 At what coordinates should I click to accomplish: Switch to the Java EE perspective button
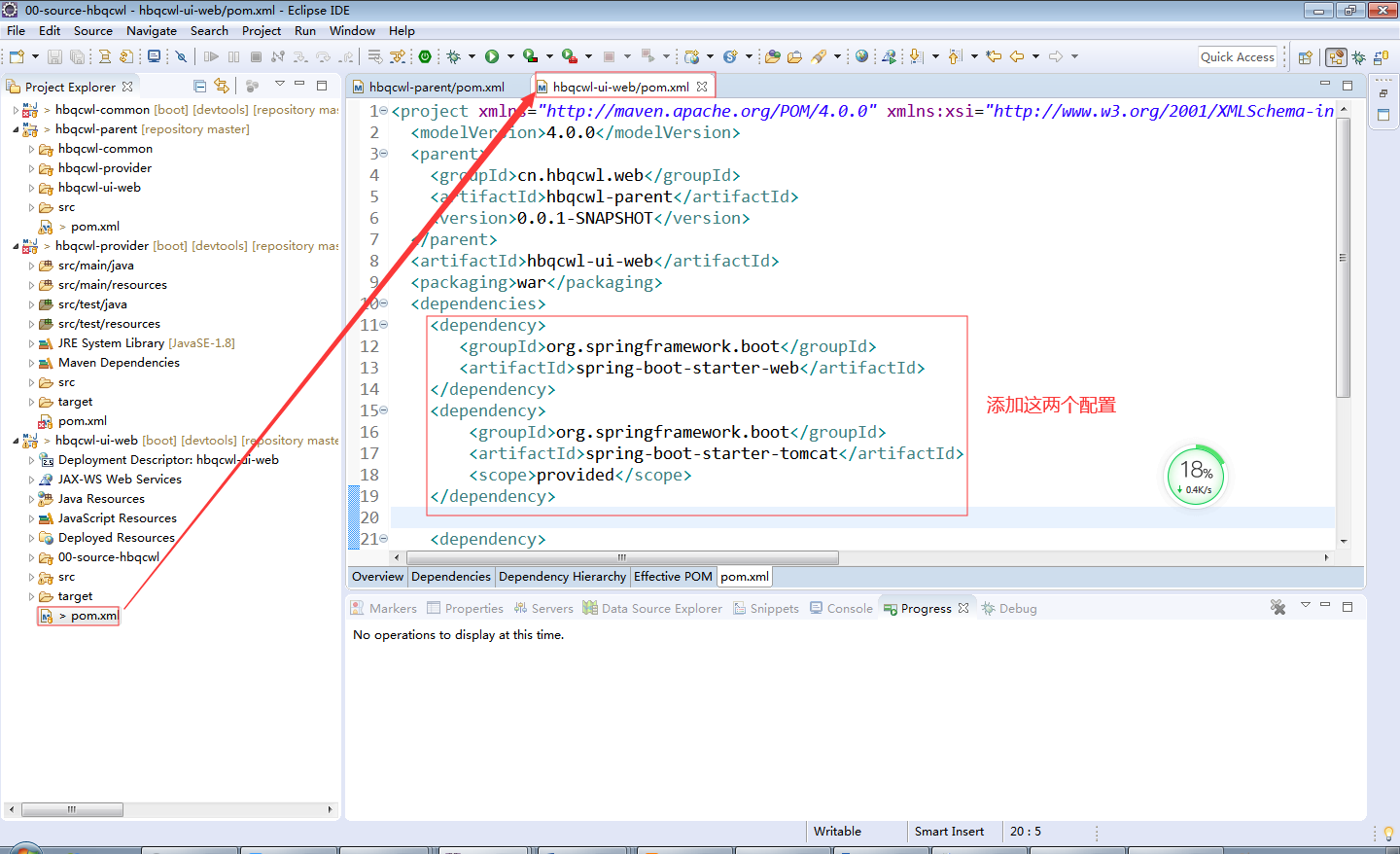click(1337, 57)
